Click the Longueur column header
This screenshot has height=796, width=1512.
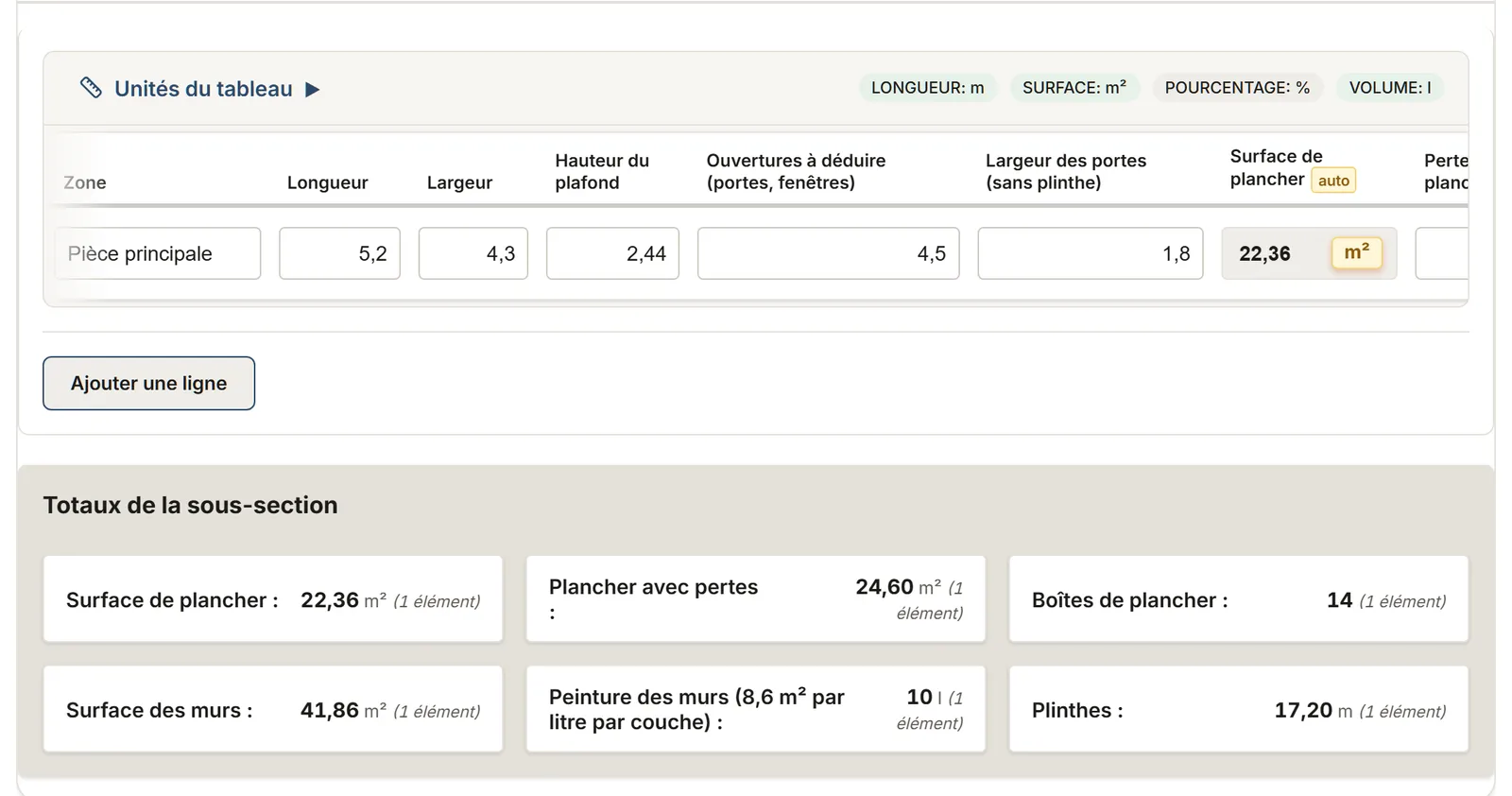327,182
